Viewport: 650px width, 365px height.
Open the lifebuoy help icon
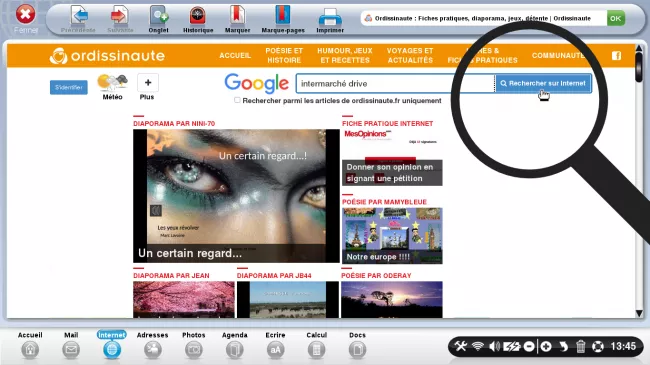(598, 346)
